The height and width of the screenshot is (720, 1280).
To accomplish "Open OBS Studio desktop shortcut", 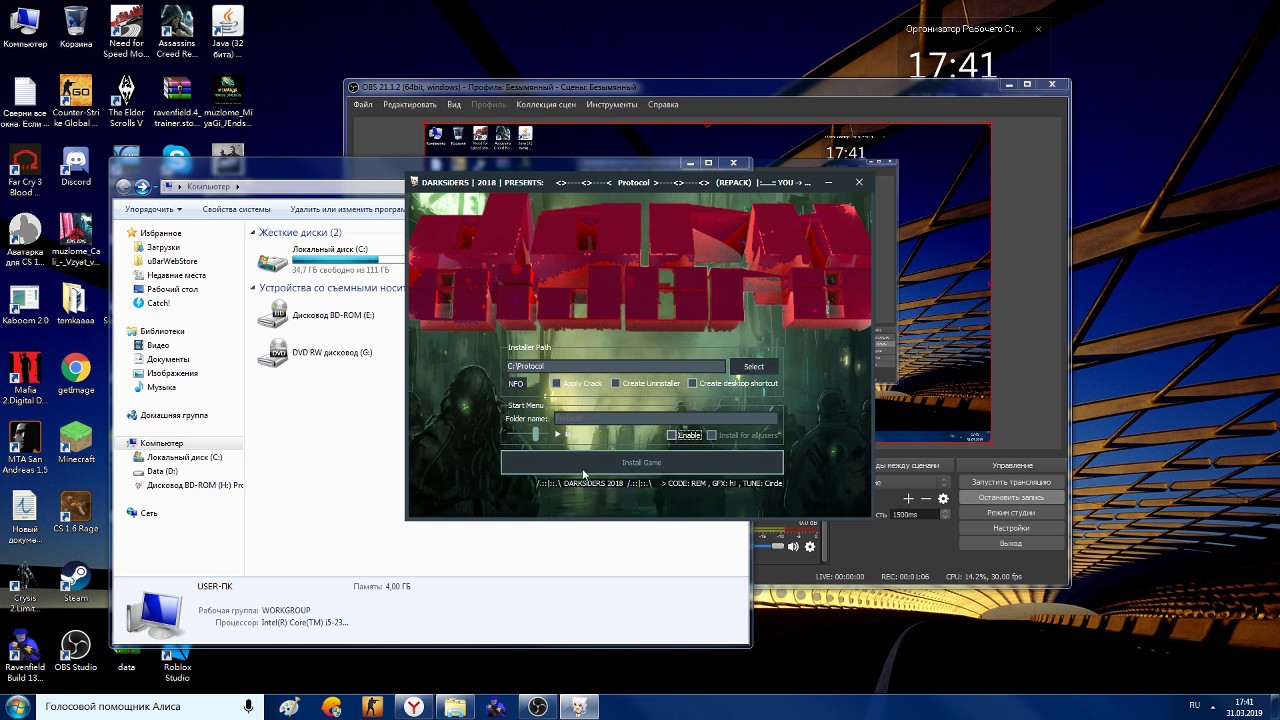I will [x=76, y=651].
